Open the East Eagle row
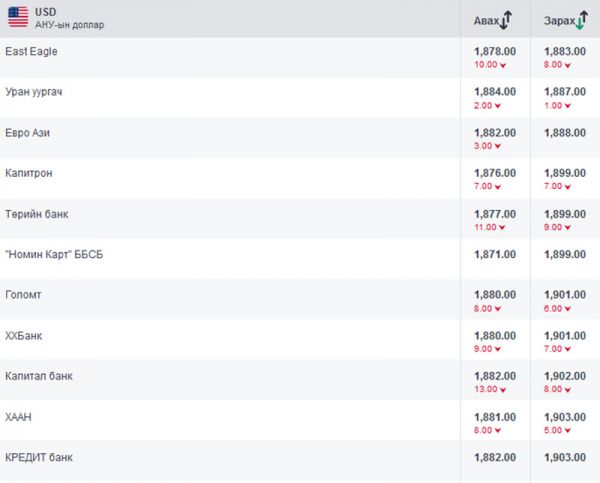 pyautogui.click(x=31, y=51)
